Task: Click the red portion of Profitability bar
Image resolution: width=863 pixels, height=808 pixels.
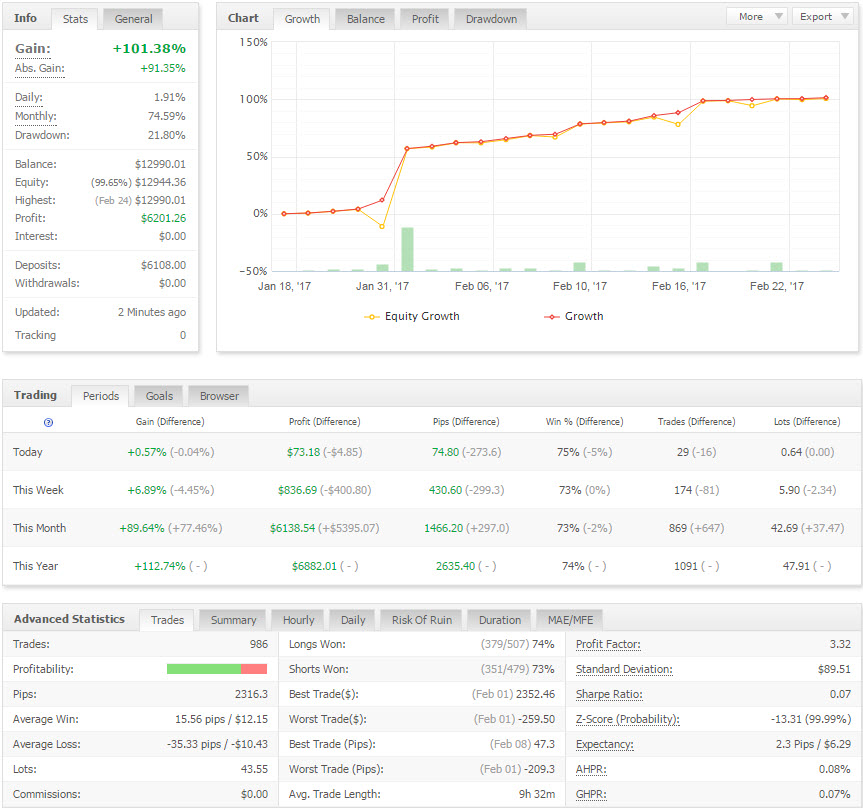Action: [x=254, y=669]
